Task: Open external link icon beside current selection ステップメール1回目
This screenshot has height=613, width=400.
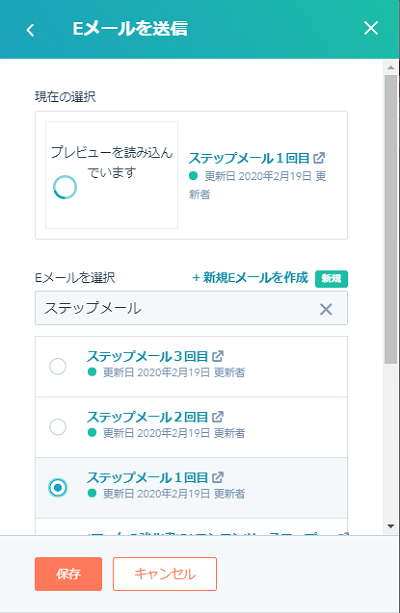Action: (x=319, y=158)
